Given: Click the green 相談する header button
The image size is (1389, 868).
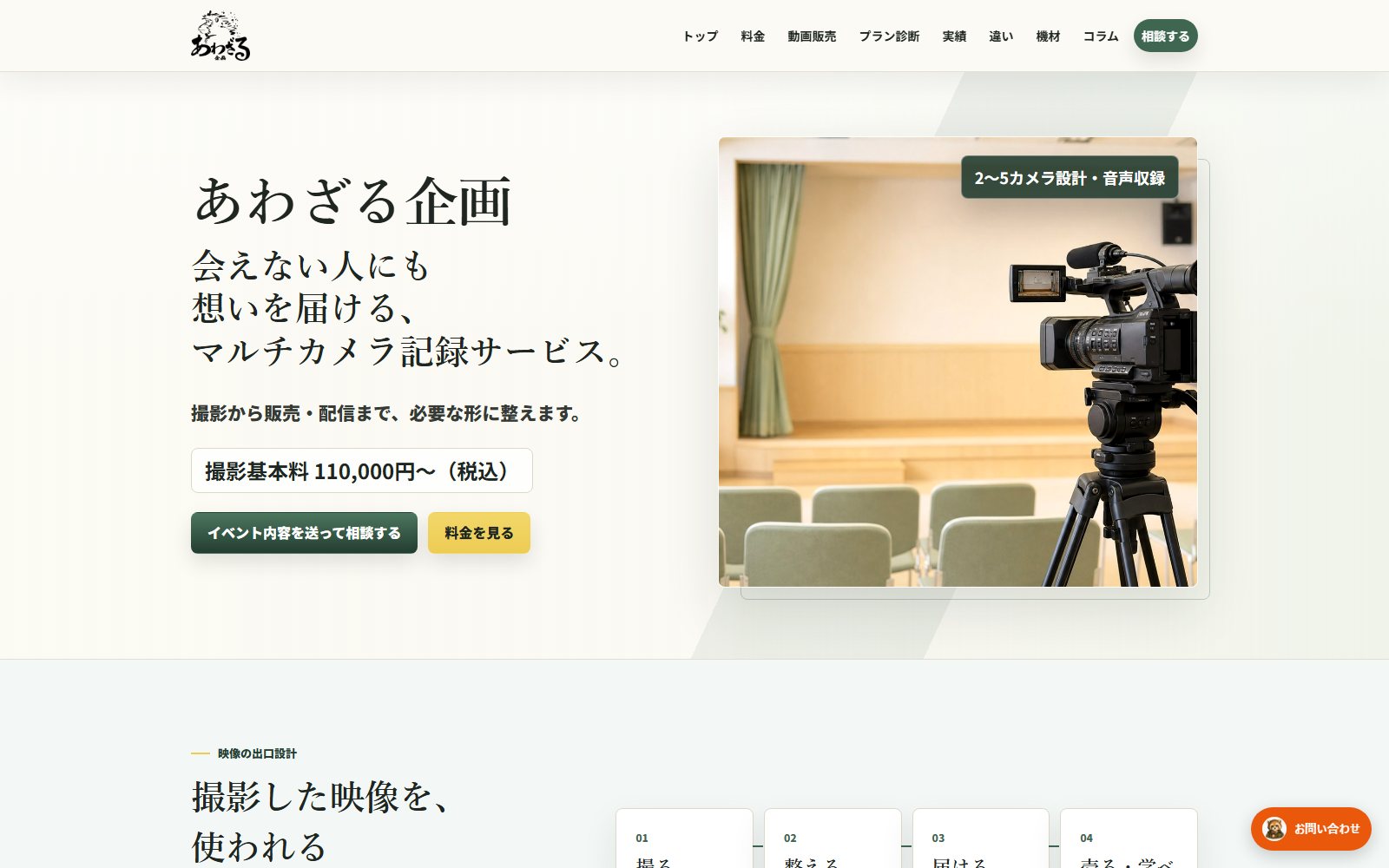Looking at the screenshot, I should [x=1165, y=36].
